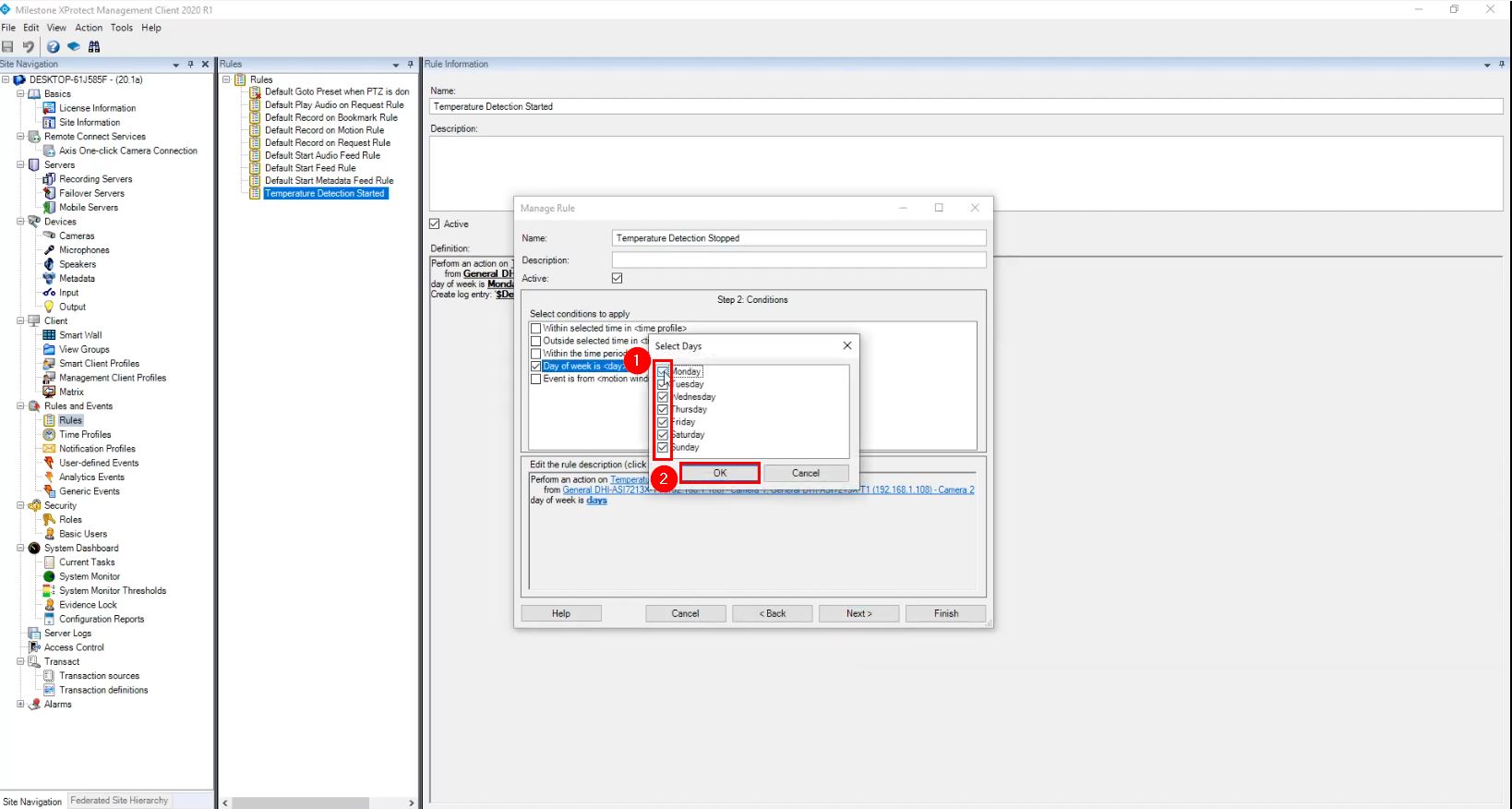Collapse the Client tree node
Image resolution: width=1512 pixels, height=809 pixels.
pos(20,321)
